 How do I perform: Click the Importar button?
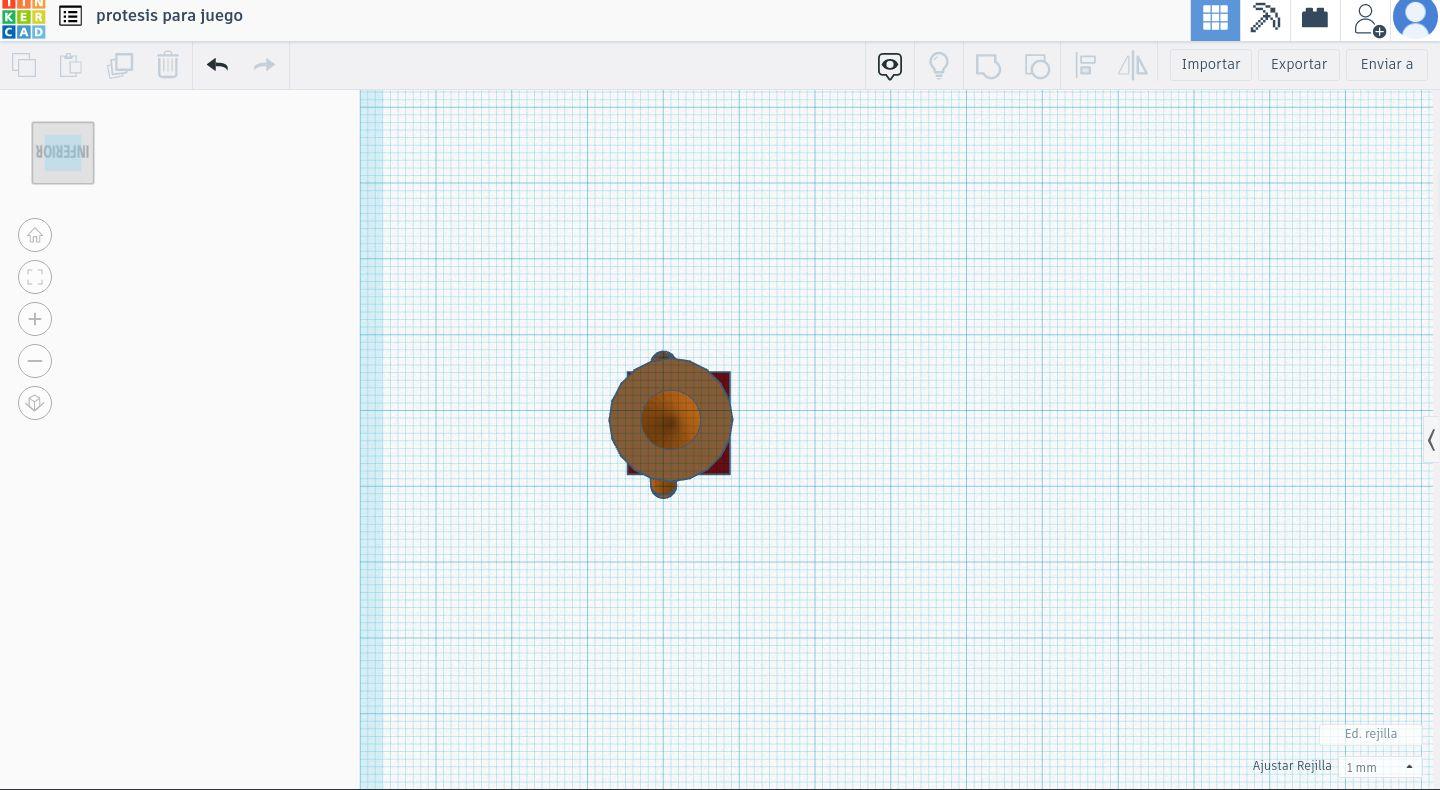click(x=1211, y=64)
